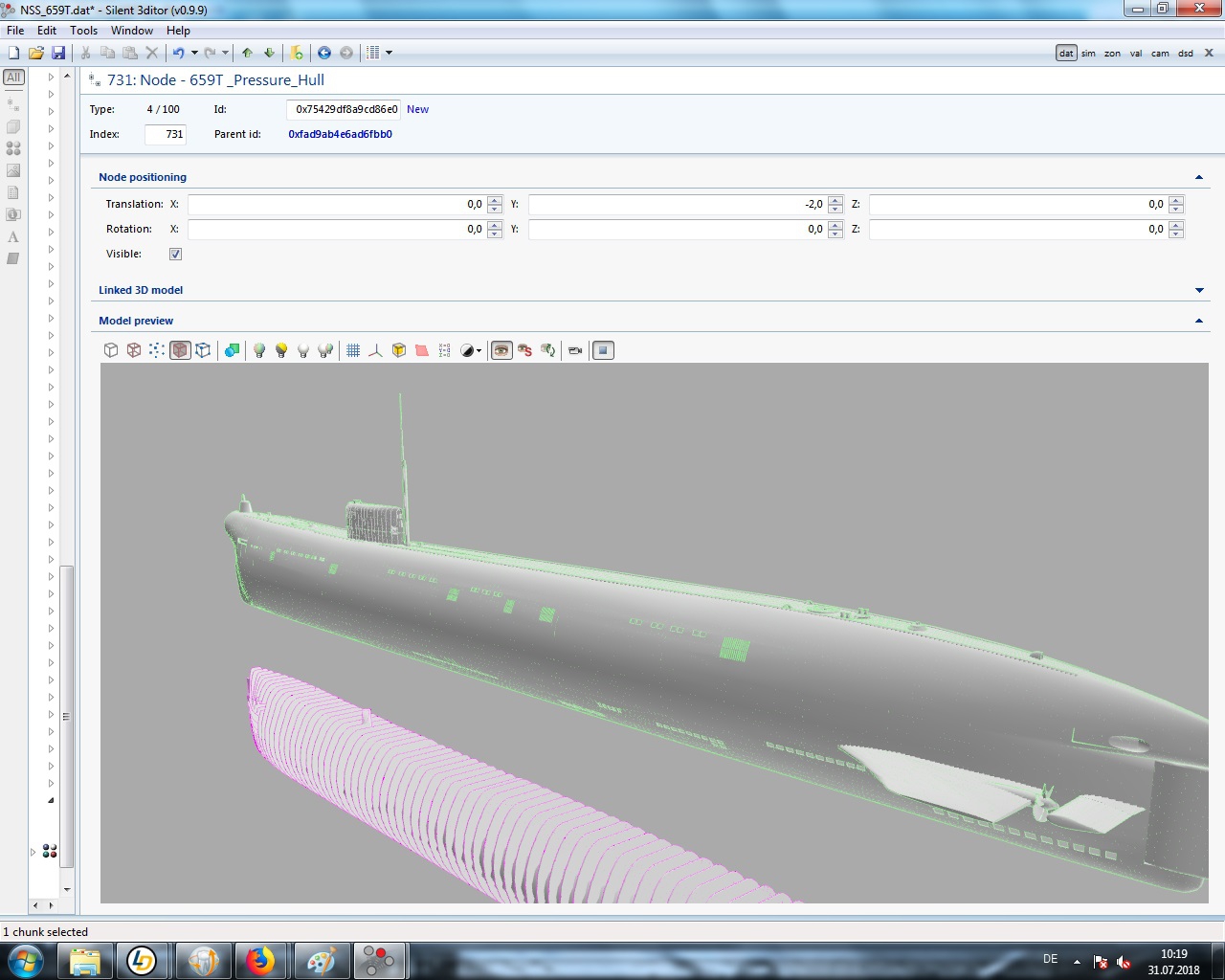Switch to the val tab
Viewport: 1225px width, 980px height.
(1136, 54)
